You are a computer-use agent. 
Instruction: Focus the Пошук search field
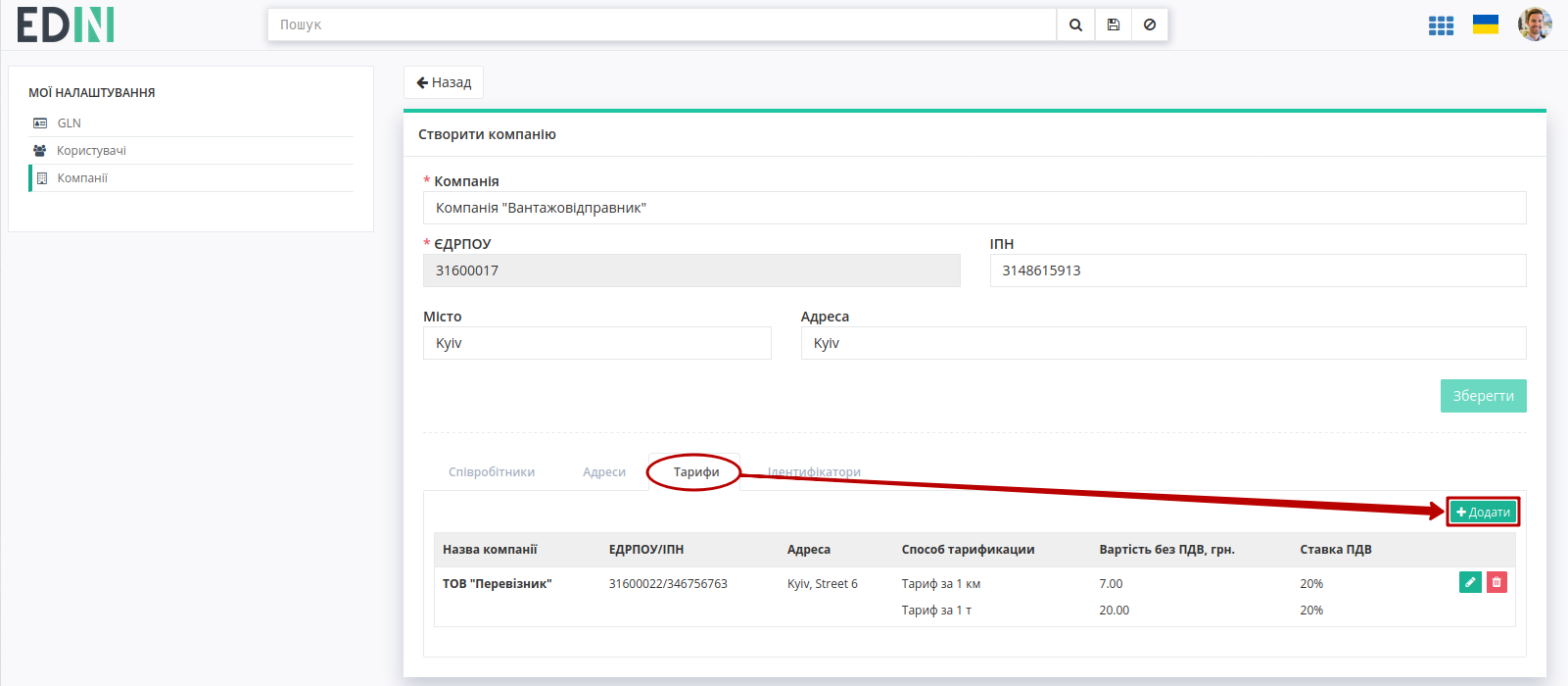click(x=662, y=24)
